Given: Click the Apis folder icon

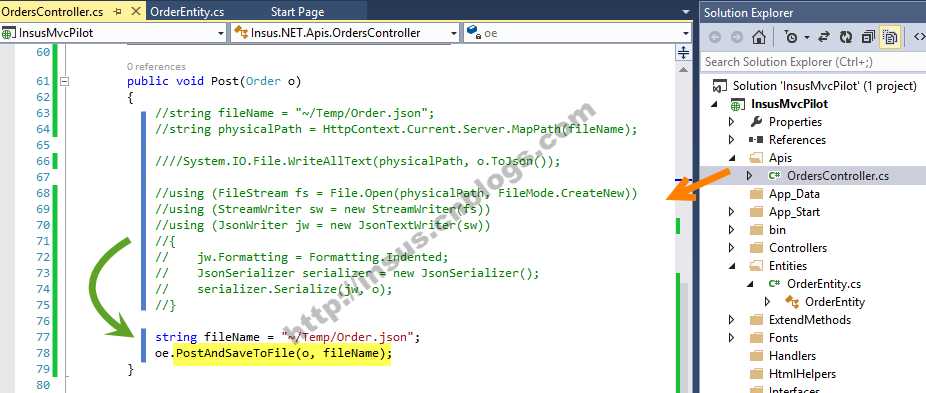Looking at the screenshot, I should [756, 158].
